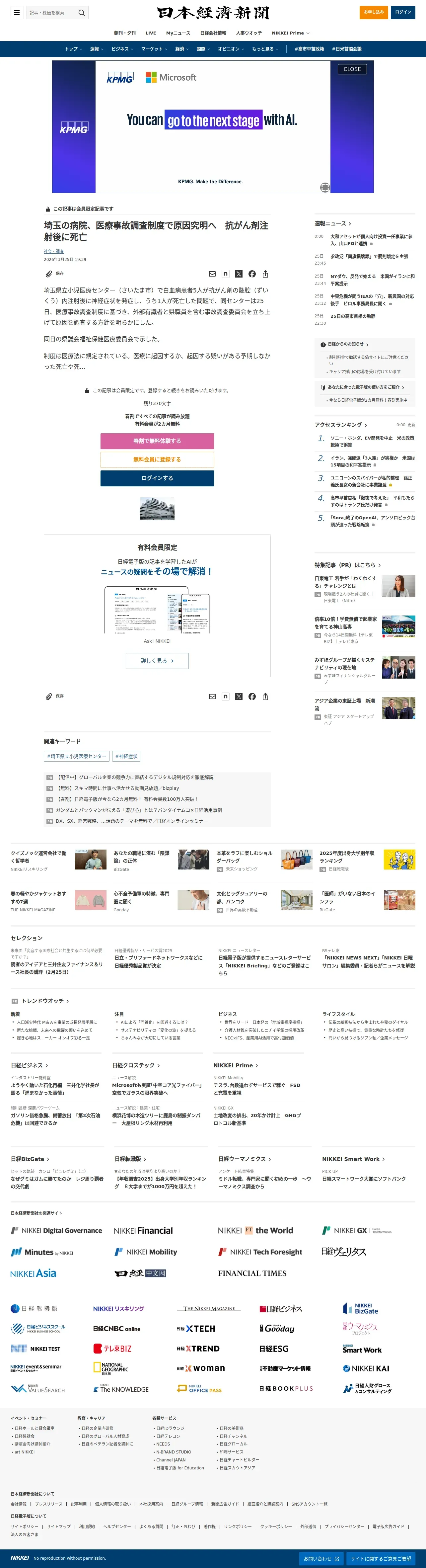note share icon above related keywords
Viewport: 426px width, 1568px height.
[x=226, y=696]
